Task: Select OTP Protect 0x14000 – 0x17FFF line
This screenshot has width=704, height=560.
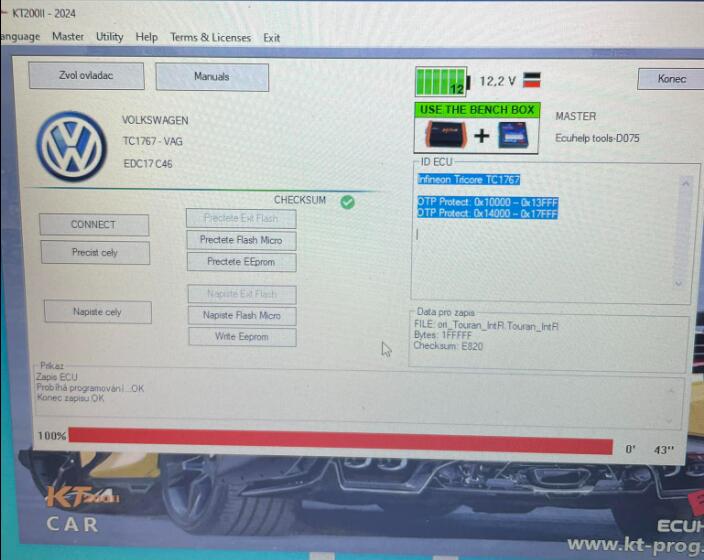Action: tap(488, 213)
